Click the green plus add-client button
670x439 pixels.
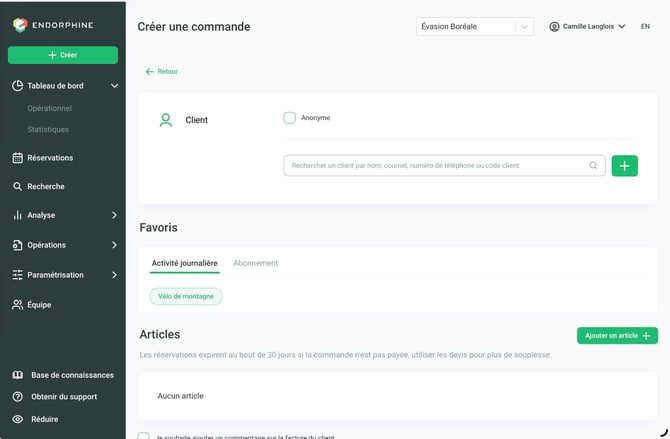(x=625, y=166)
